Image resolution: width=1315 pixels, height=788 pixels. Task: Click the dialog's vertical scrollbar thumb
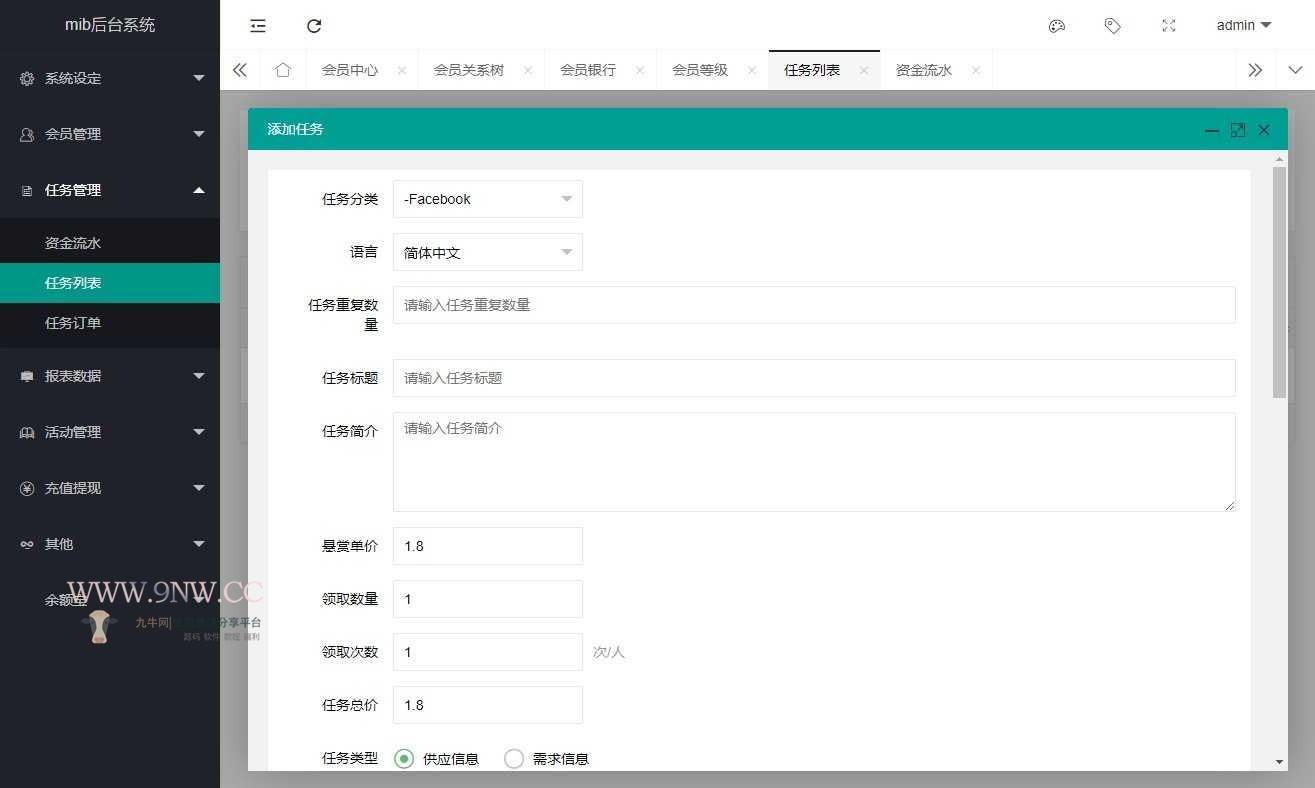click(x=1279, y=283)
